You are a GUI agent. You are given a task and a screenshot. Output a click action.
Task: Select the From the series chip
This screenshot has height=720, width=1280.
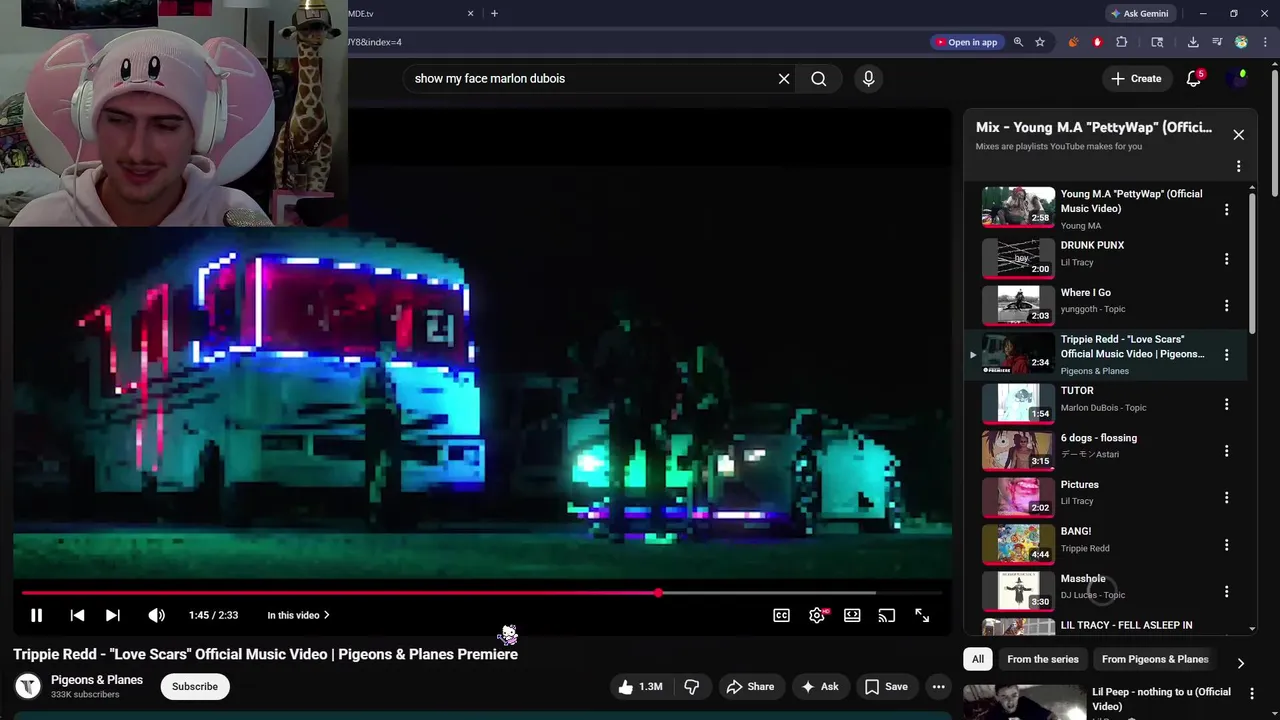click(x=1043, y=659)
